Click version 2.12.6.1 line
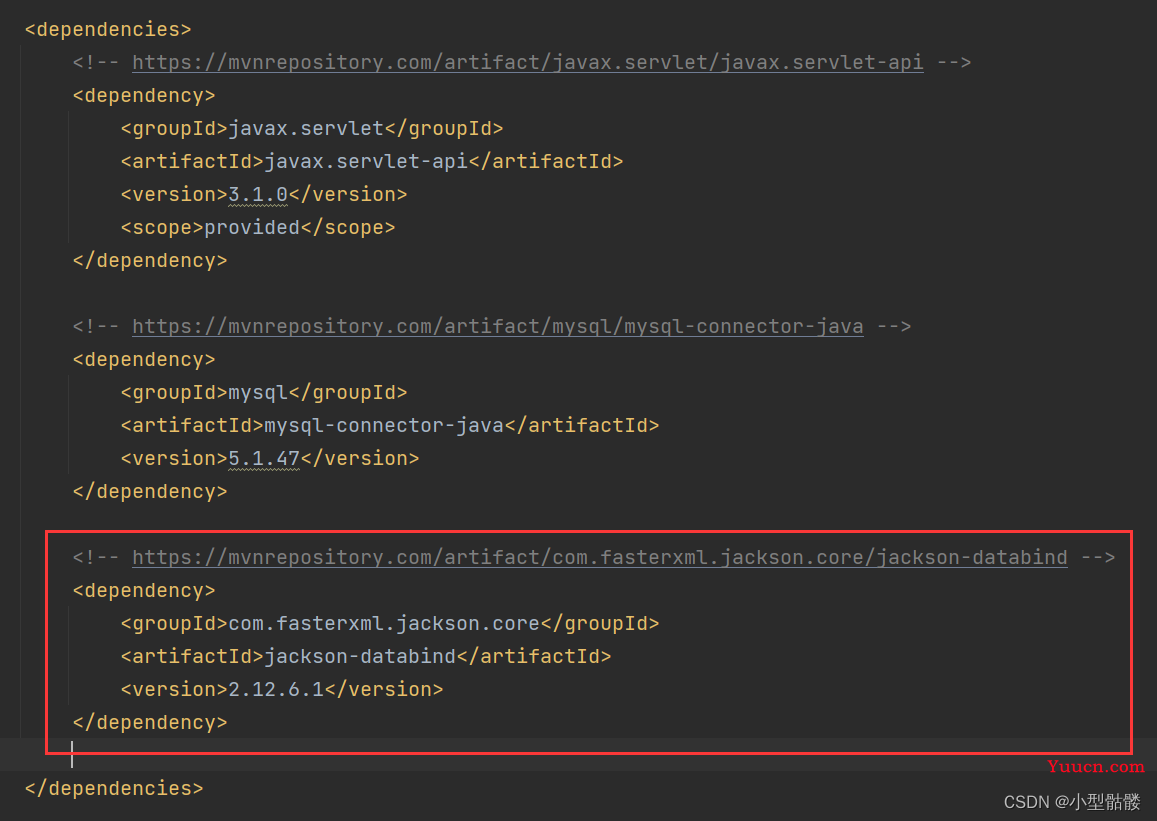Viewport: 1157px width, 821px height. click(282, 690)
